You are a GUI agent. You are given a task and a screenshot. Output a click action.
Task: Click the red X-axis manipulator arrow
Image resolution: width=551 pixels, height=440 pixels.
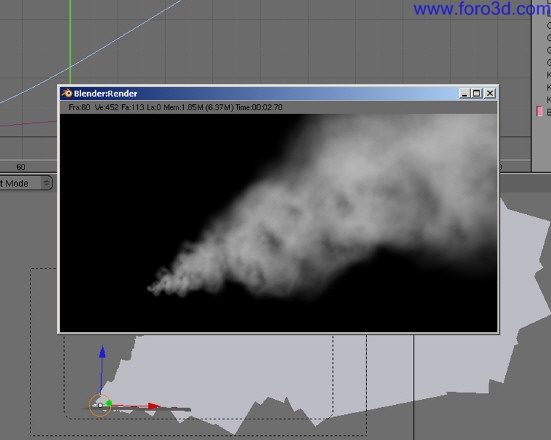pyautogui.click(x=154, y=406)
